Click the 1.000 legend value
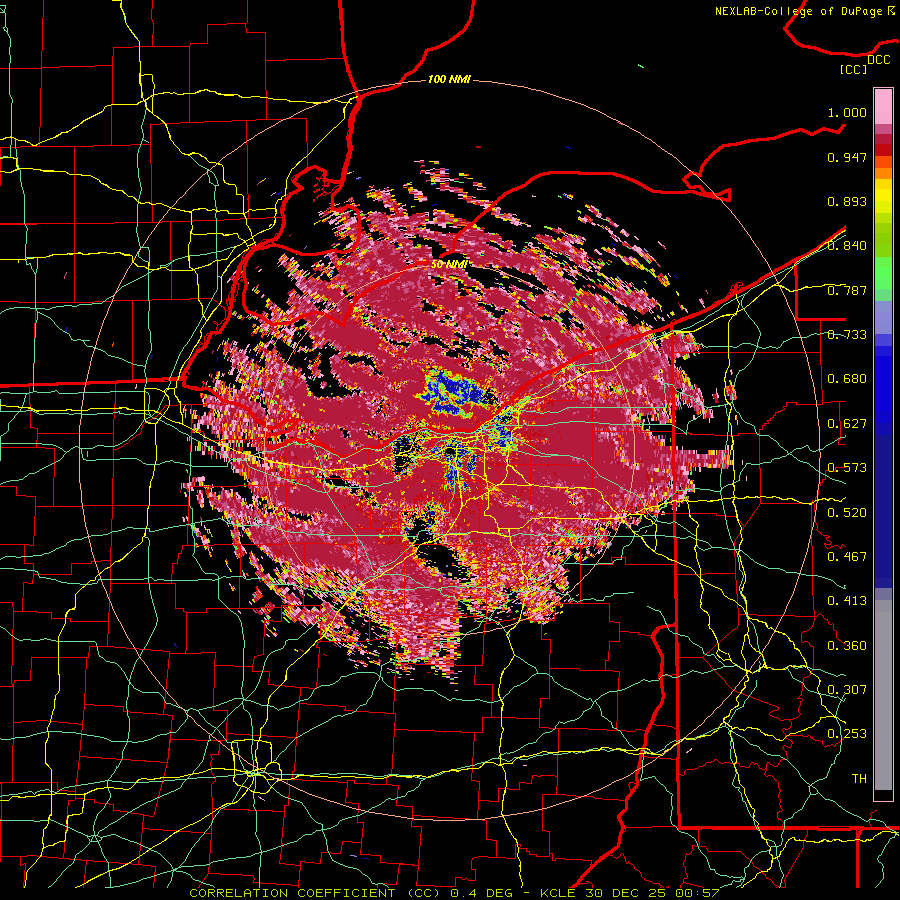 point(847,112)
